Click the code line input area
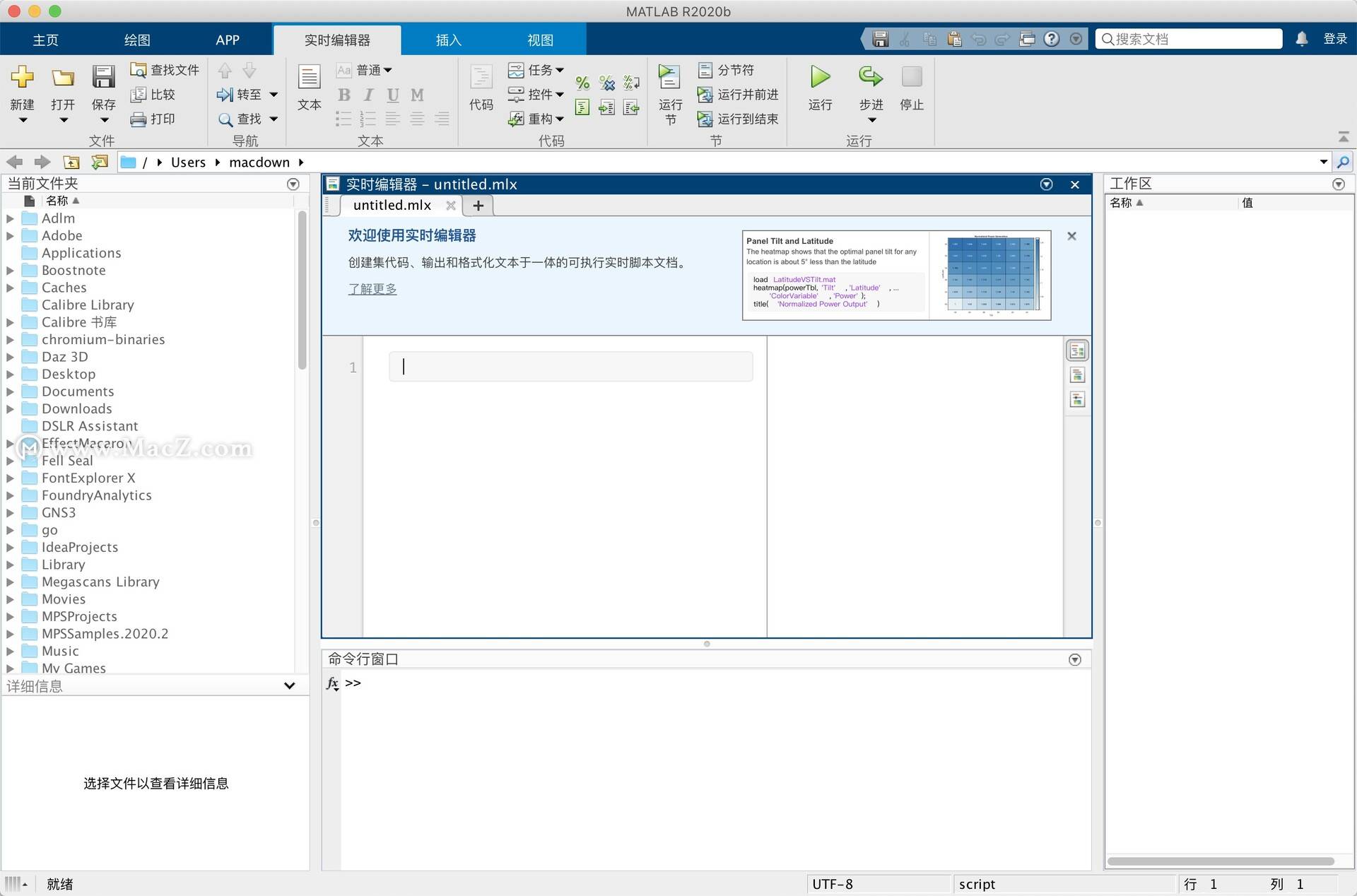This screenshot has width=1357, height=896. tap(570, 367)
